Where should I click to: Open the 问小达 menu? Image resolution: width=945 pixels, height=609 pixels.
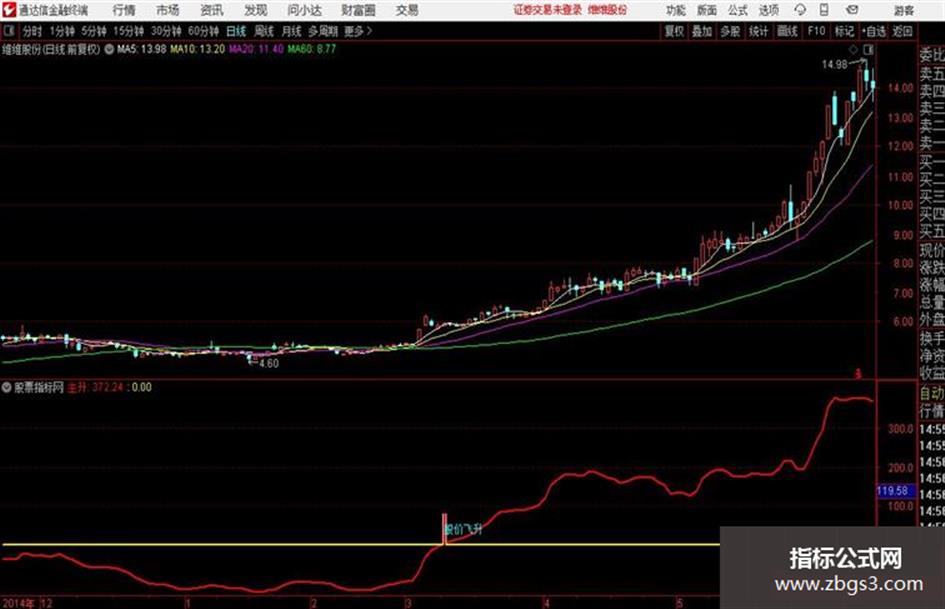click(304, 10)
